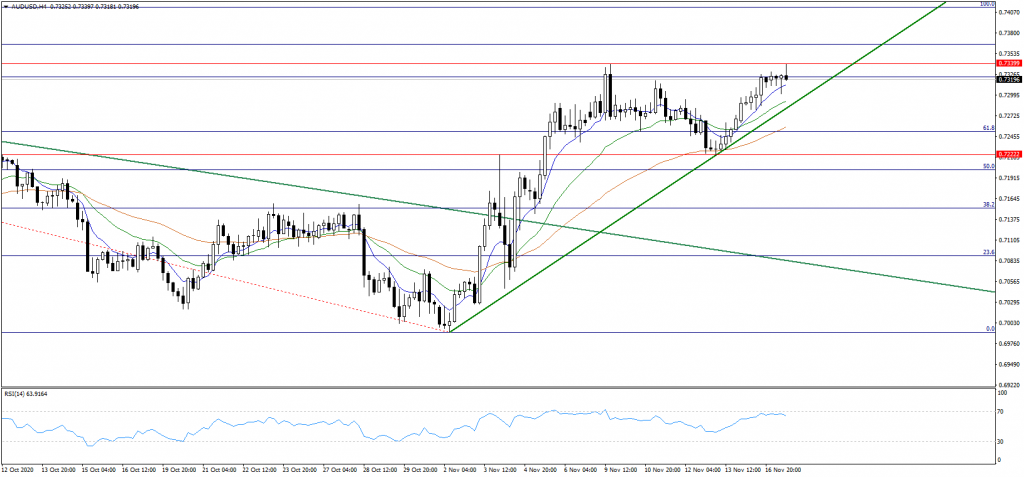Select the 38.2 Fibonacci level label
The image size is (1024, 477).
(x=987, y=205)
